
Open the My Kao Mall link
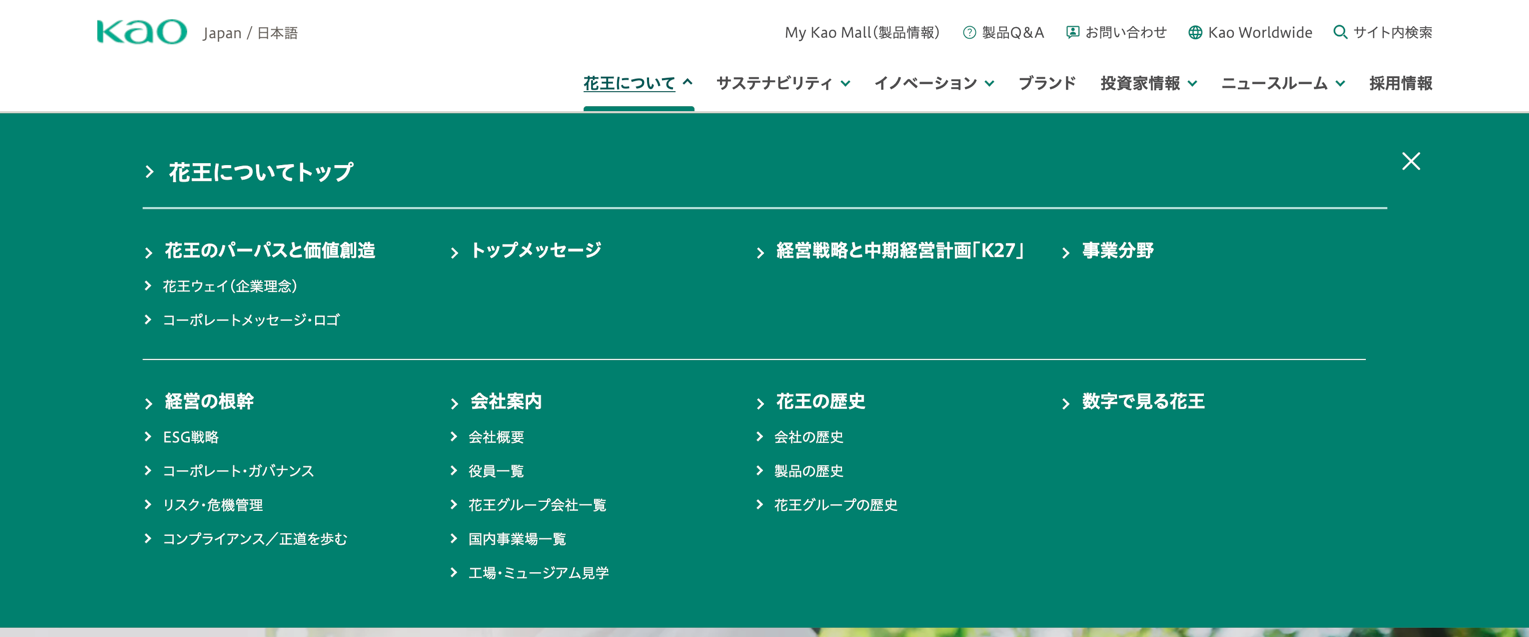(861, 32)
